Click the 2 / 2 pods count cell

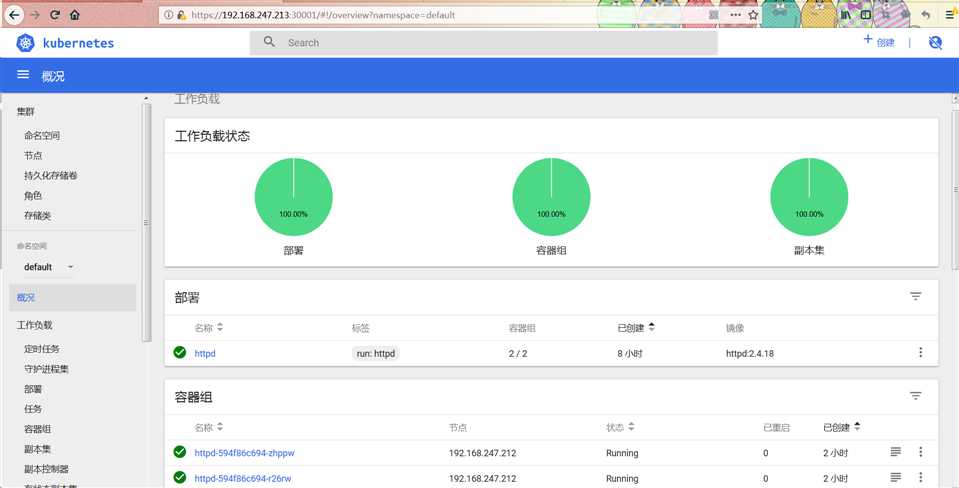tap(517, 353)
